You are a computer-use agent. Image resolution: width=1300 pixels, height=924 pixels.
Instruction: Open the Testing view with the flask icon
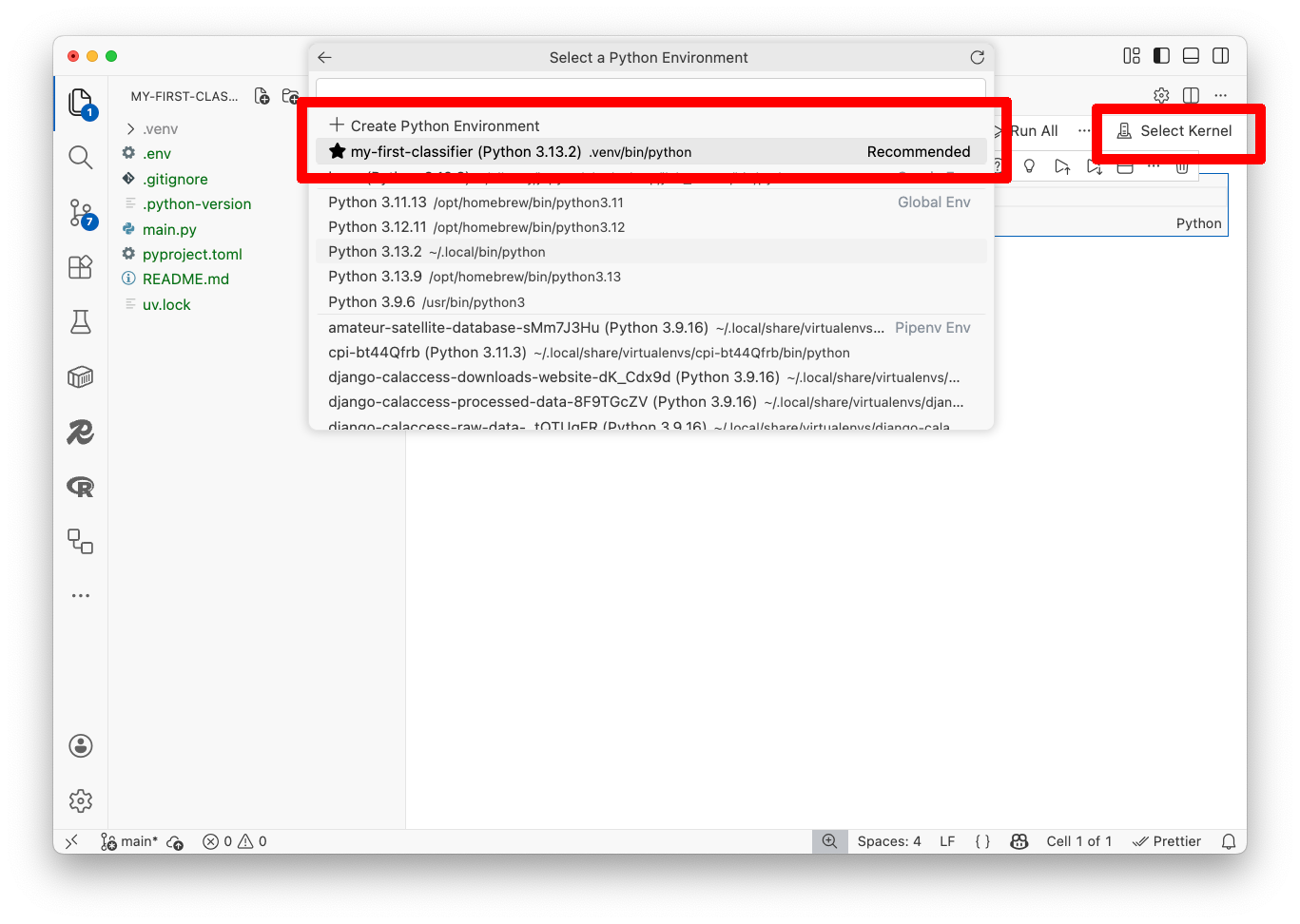coord(80,321)
